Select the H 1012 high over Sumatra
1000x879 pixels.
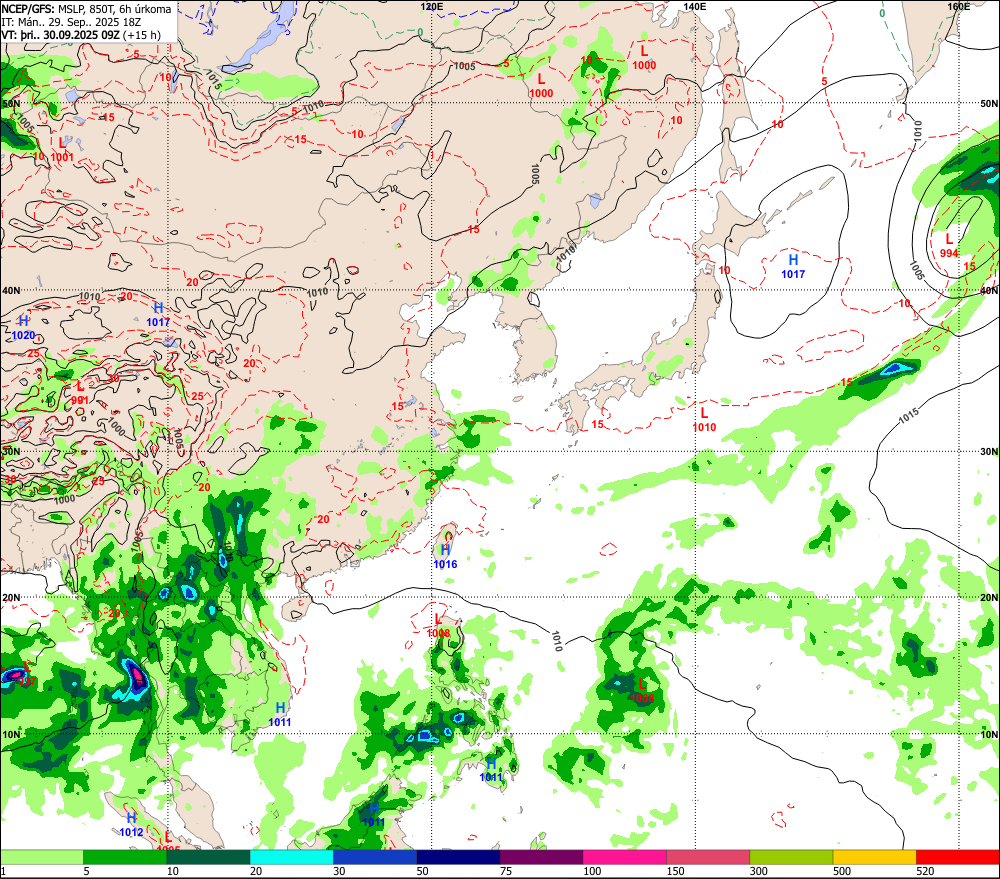click(x=131, y=825)
